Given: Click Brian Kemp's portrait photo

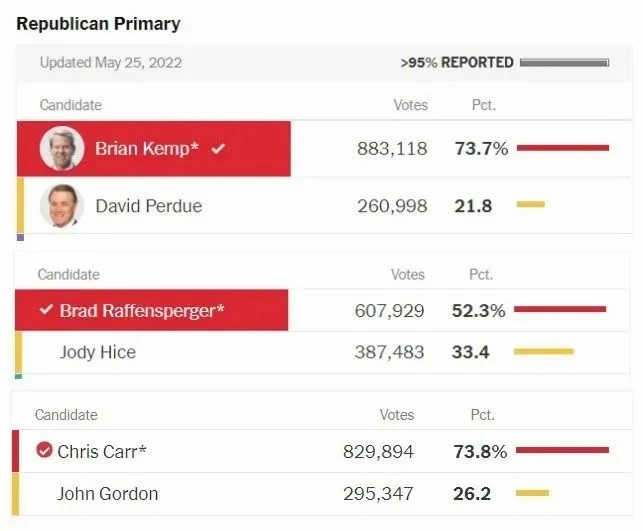Looking at the screenshot, I should tap(61, 149).
